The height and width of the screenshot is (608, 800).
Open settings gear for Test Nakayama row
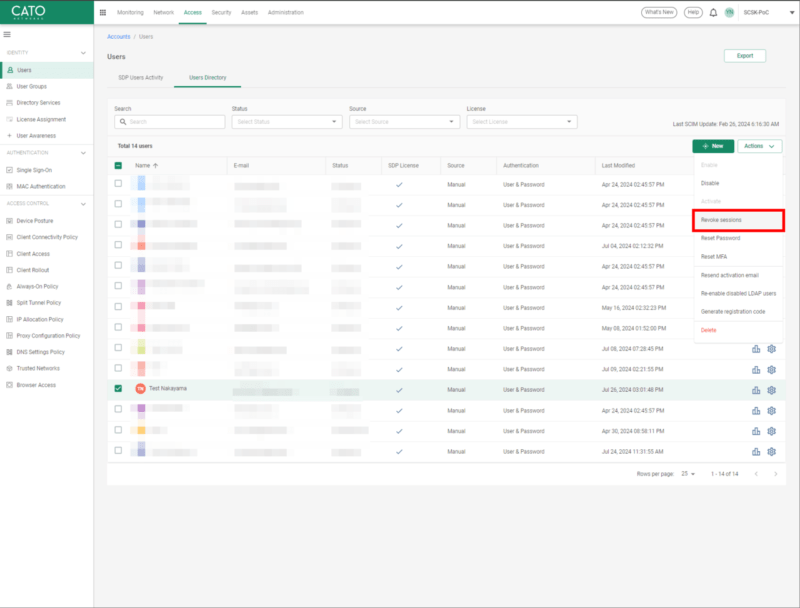click(x=772, y=389)
